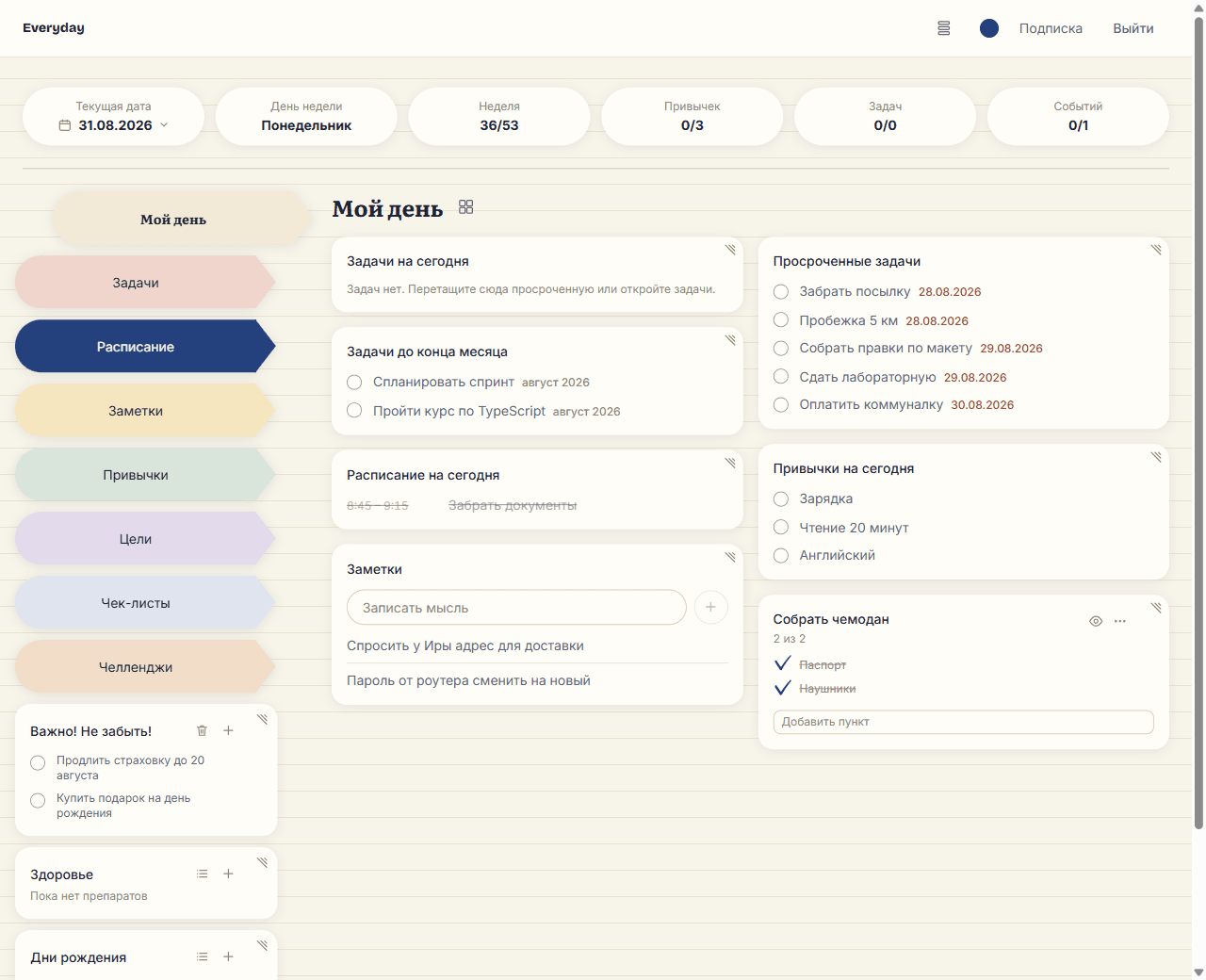Screen dimensions: 1206x980
Task: Mark Забрать посылку task as done
Action: [x=781, y=291]
